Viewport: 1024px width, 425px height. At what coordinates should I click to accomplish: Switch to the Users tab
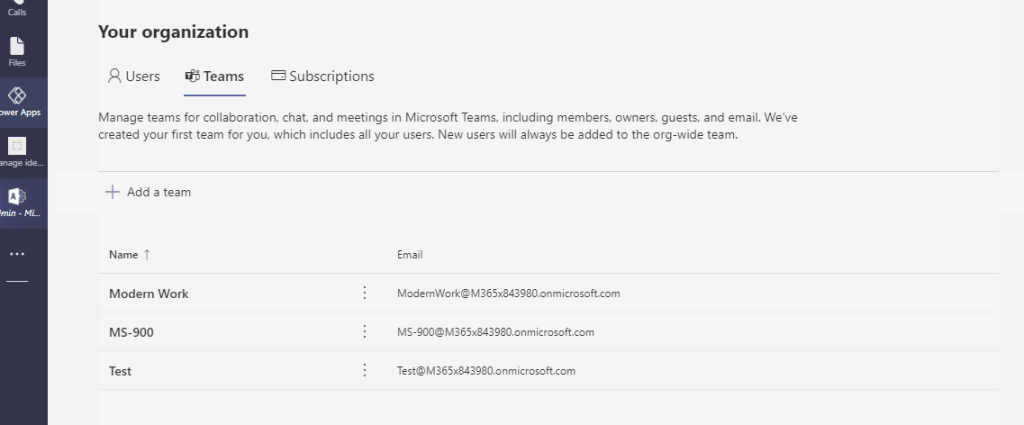click(133, 76)
